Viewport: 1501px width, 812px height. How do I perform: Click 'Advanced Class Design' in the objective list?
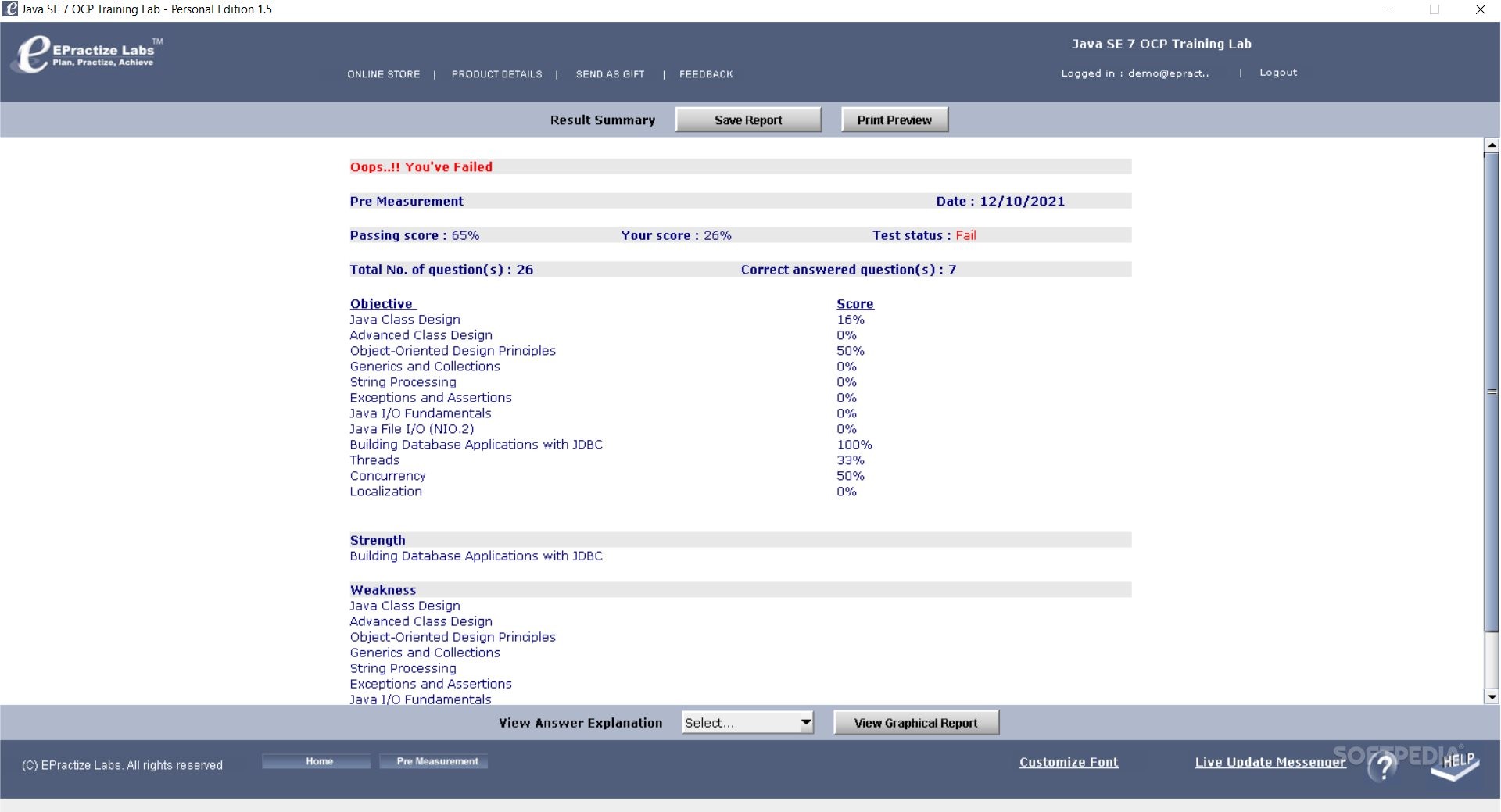coord(421,335)
